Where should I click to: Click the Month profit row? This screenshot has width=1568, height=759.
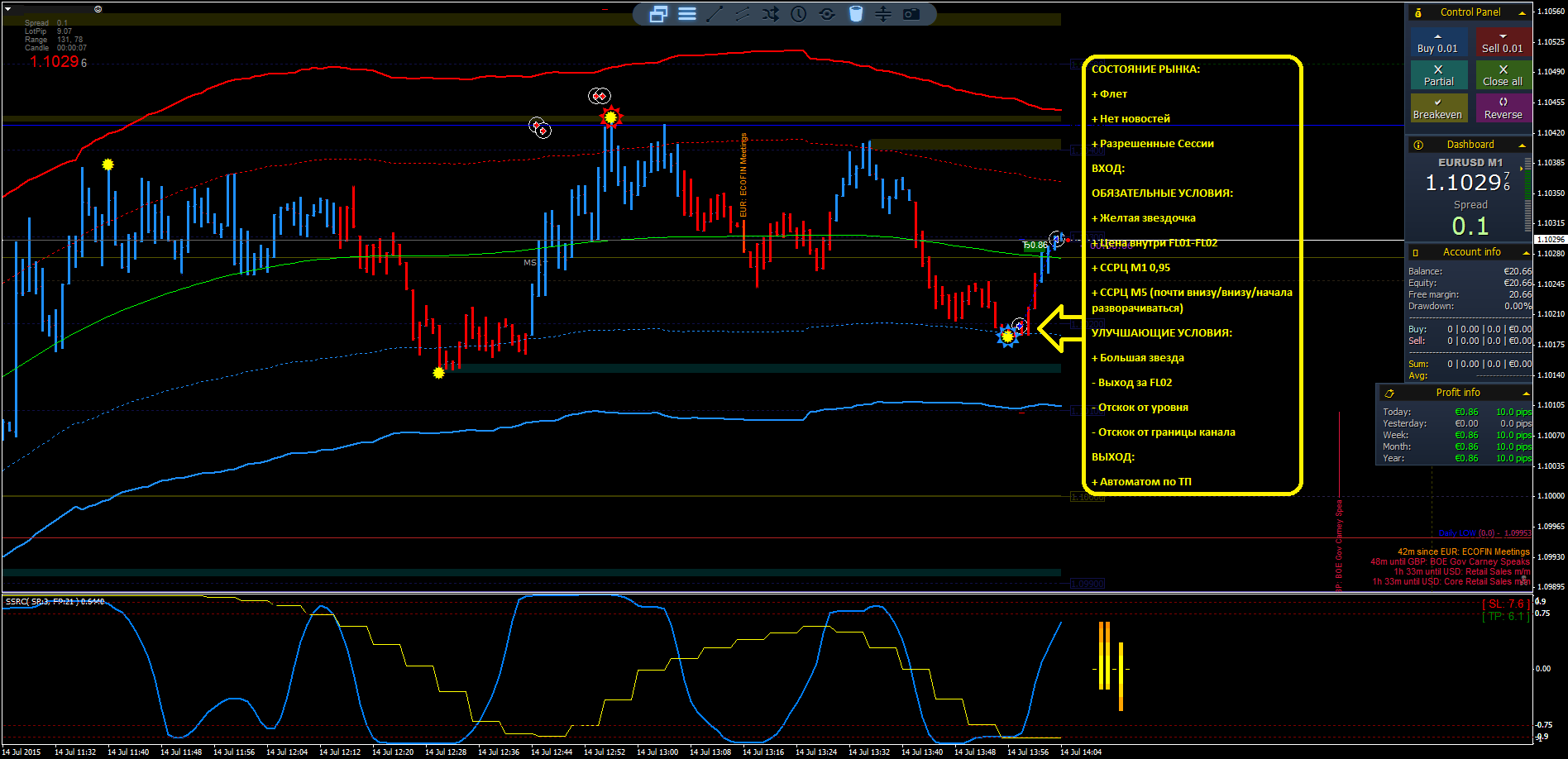tap(1456, 446)
